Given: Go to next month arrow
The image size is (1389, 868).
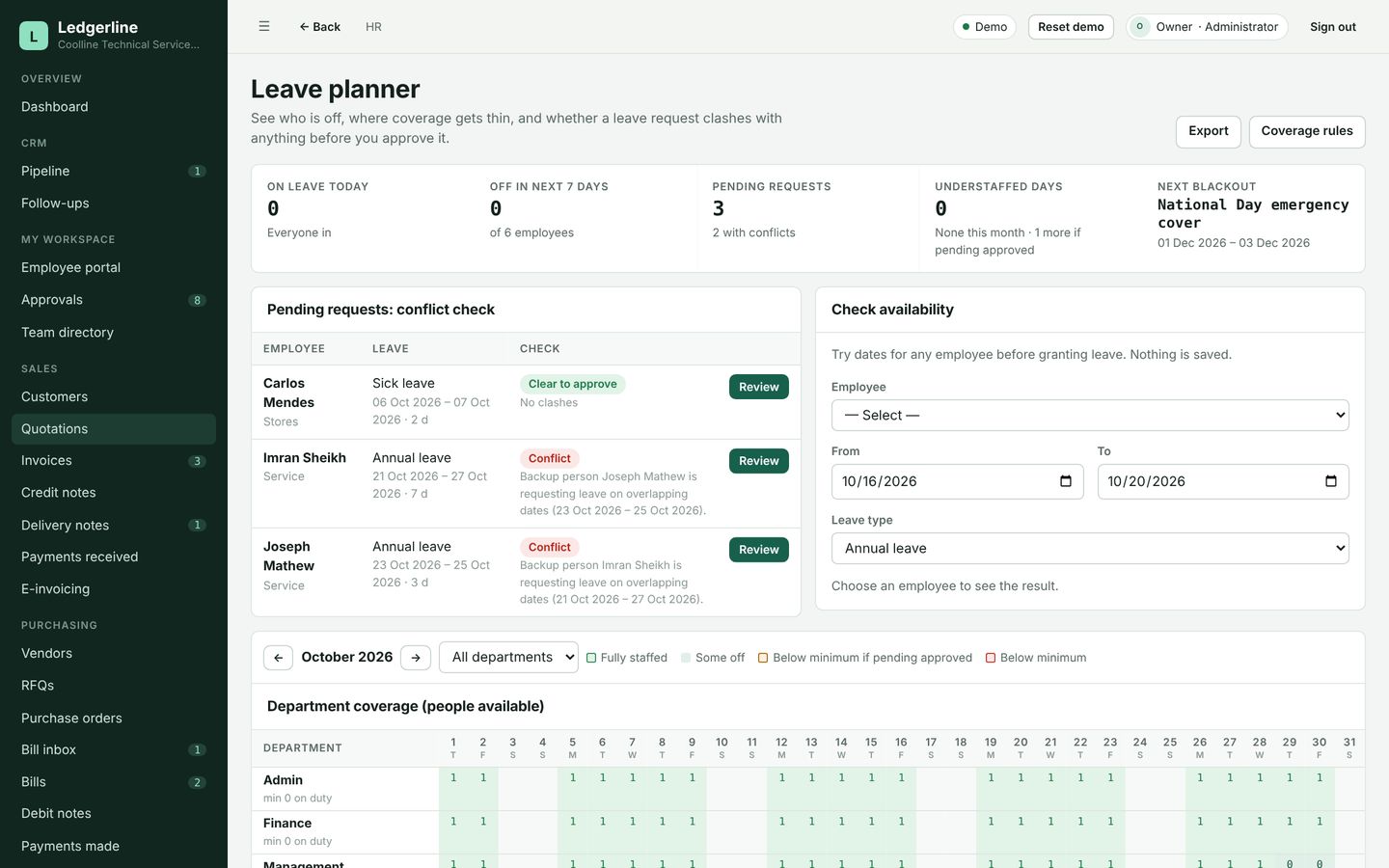Looking at the screenshot, I should (x=416, y=658).
